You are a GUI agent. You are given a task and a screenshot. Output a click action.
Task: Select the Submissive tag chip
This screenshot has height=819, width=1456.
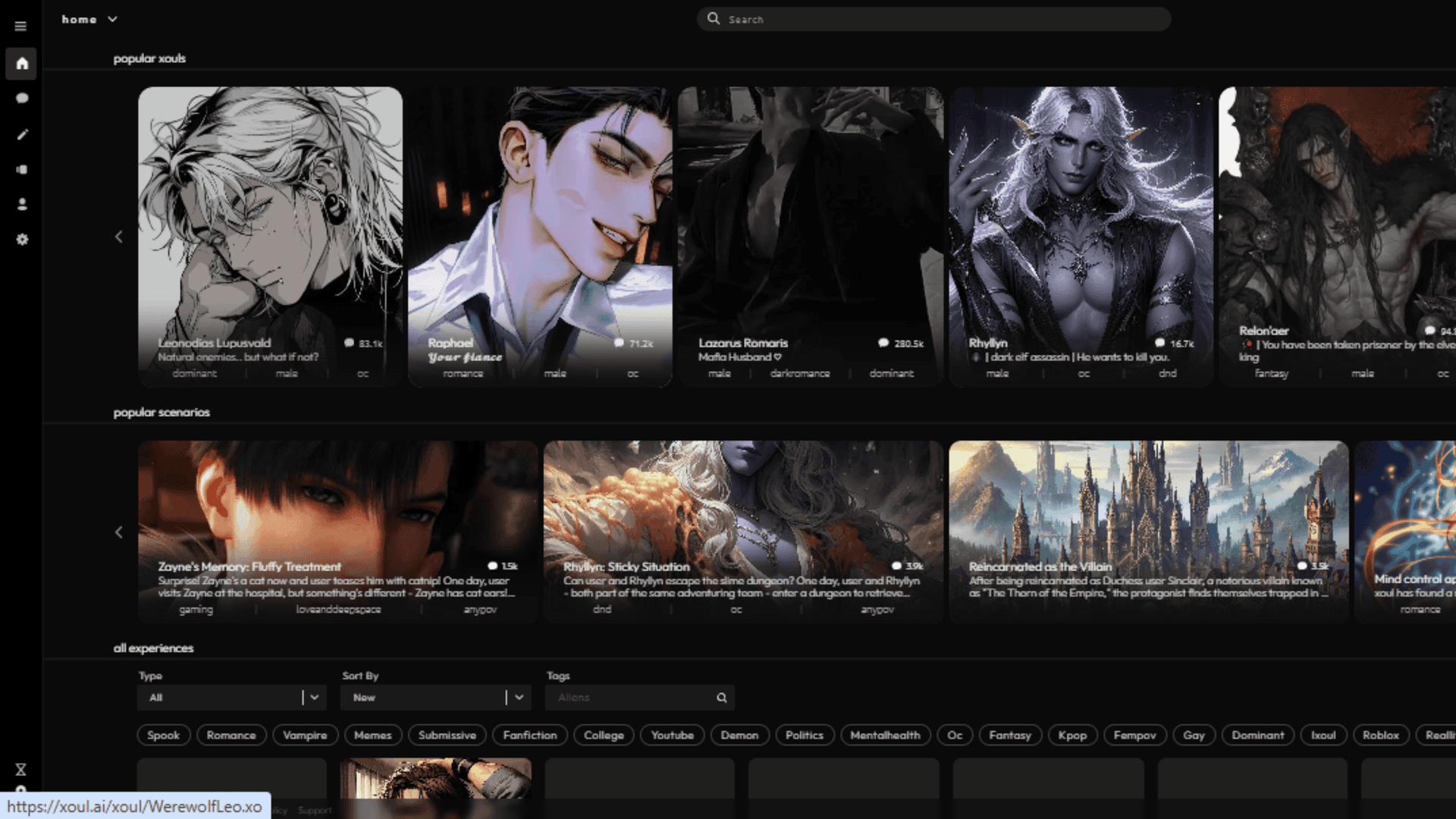coord(447,735)
